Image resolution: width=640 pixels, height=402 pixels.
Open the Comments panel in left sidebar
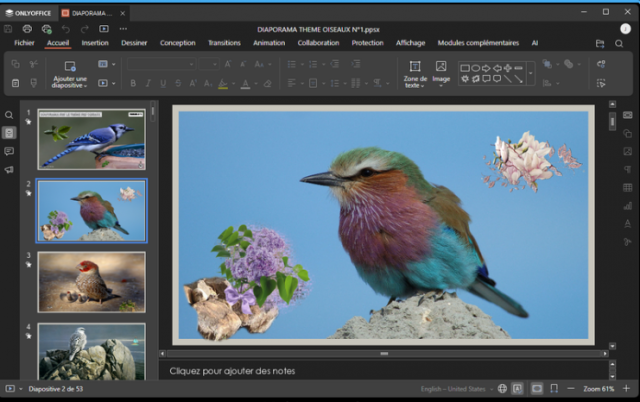click(9, 151)
